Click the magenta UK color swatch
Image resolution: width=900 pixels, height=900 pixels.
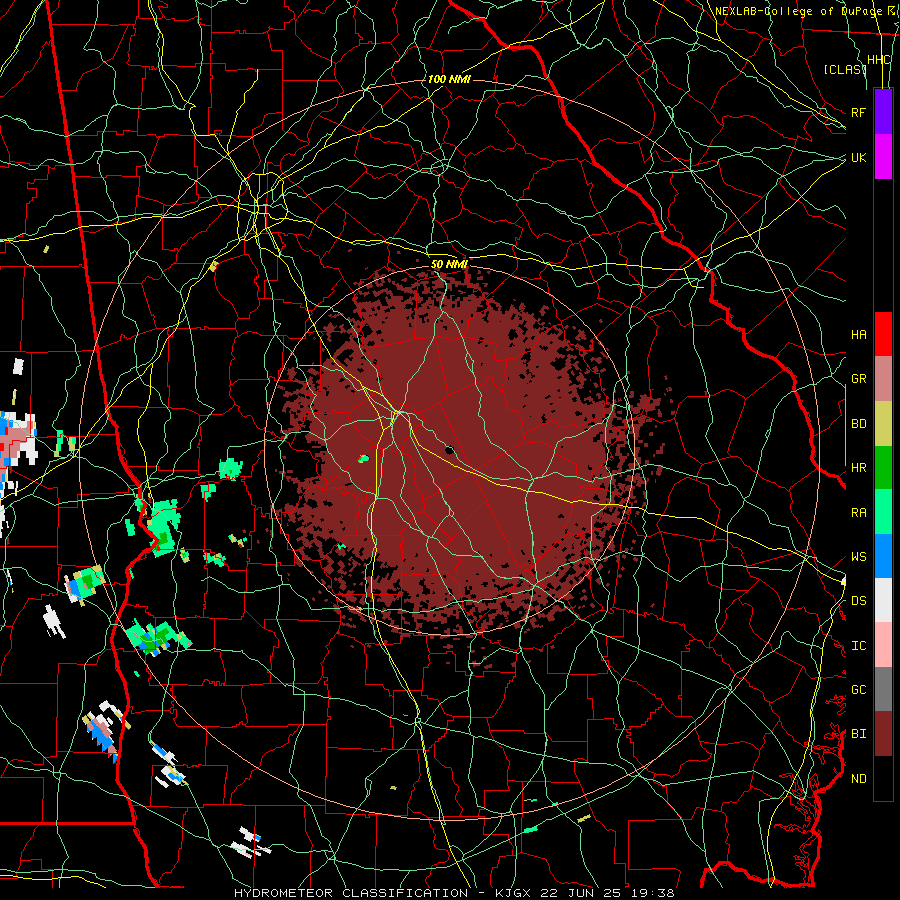[x=883, y=157]
